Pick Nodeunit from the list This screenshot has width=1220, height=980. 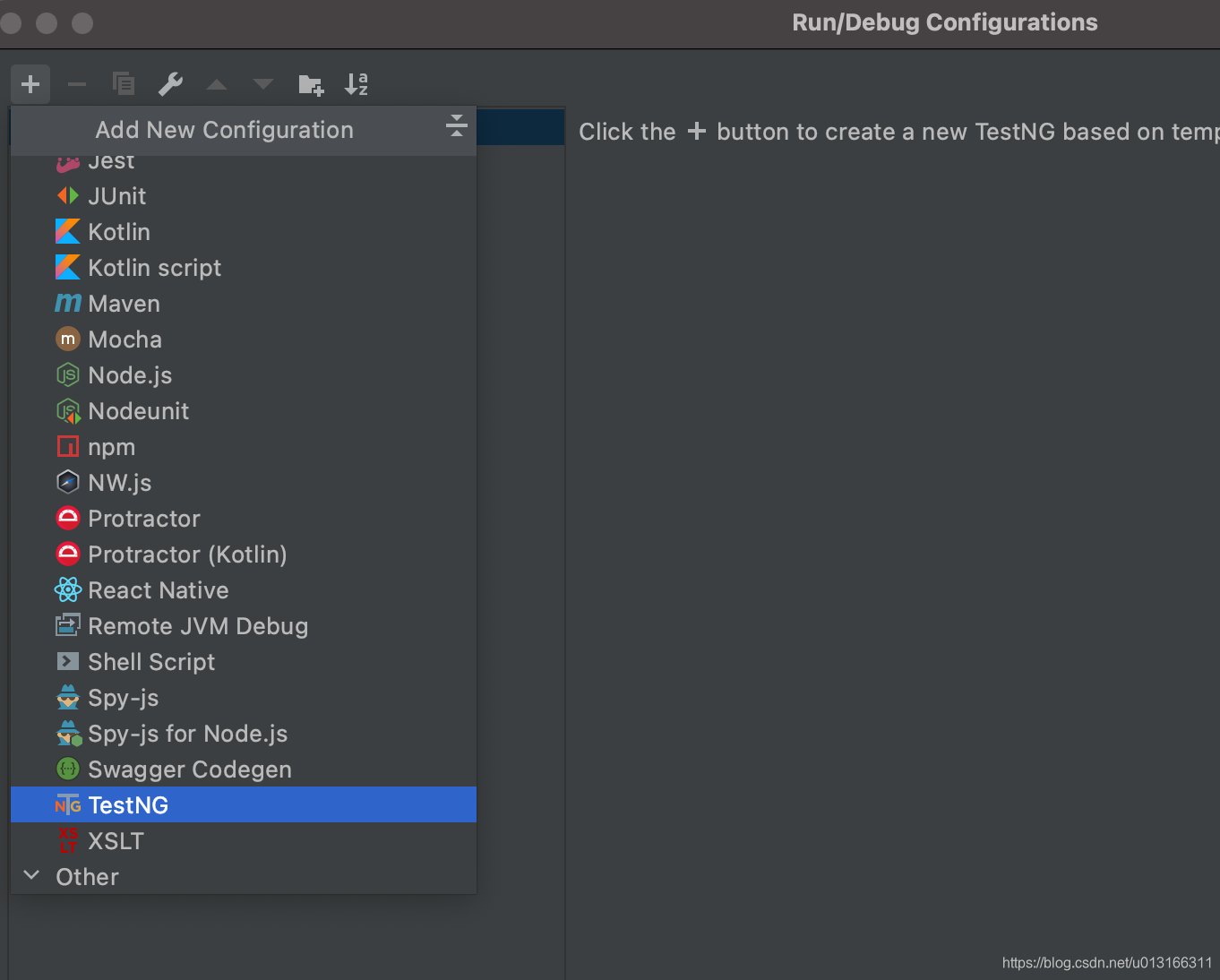[x=244, y=410]
